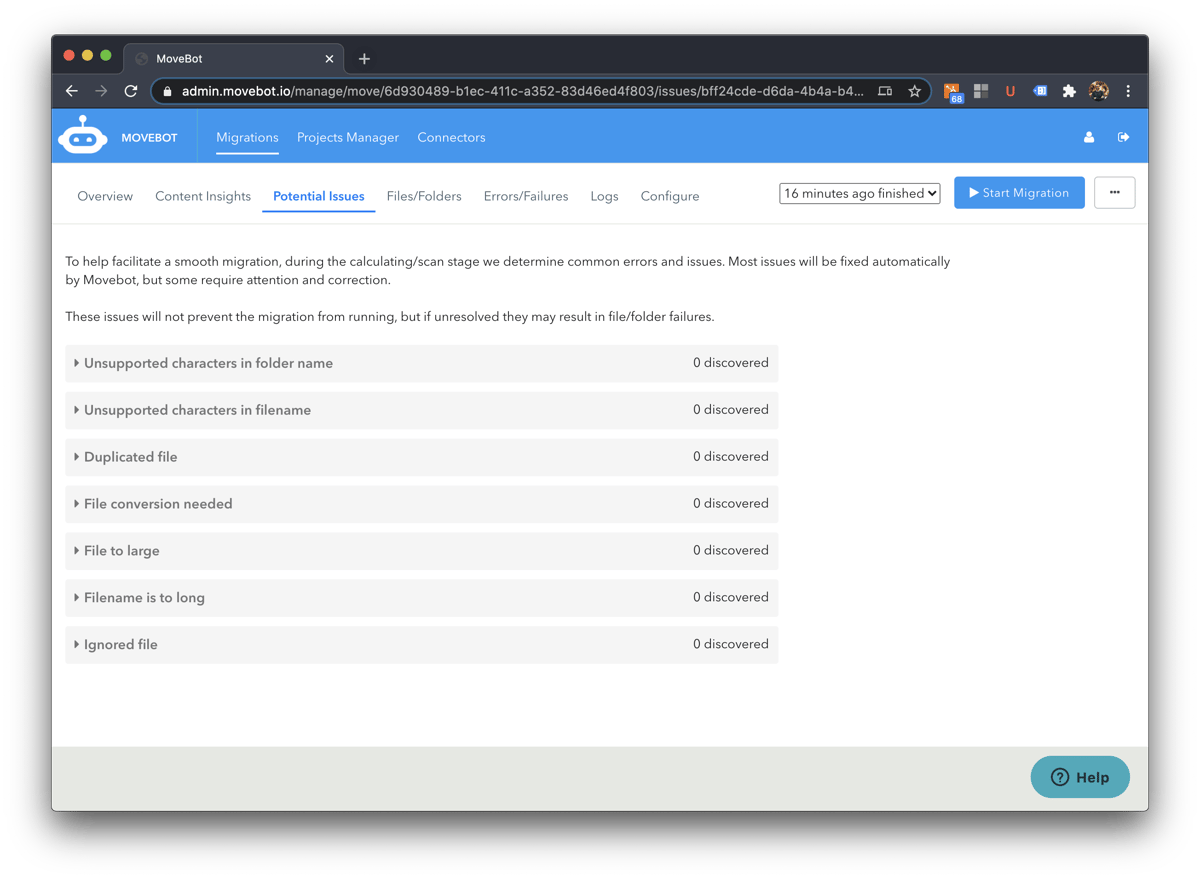Click the user account icon in the blue navbar

[1088, 137]
